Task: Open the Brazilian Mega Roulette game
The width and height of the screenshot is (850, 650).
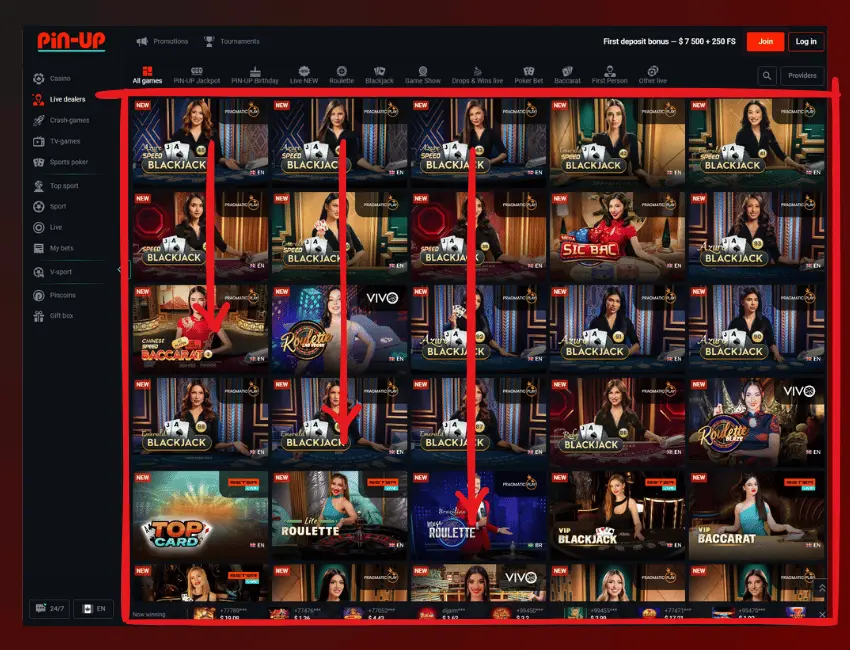Action: click(x=479, y=515)
